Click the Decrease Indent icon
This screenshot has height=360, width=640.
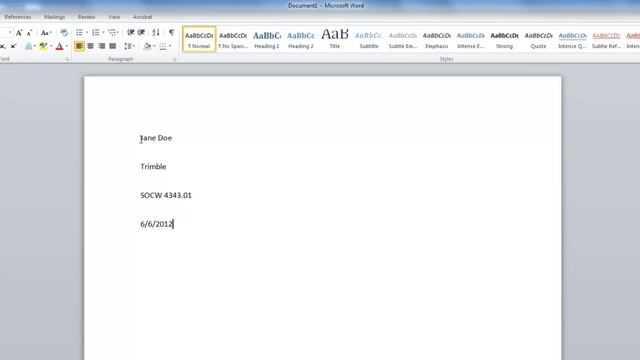tap(131, 32)
